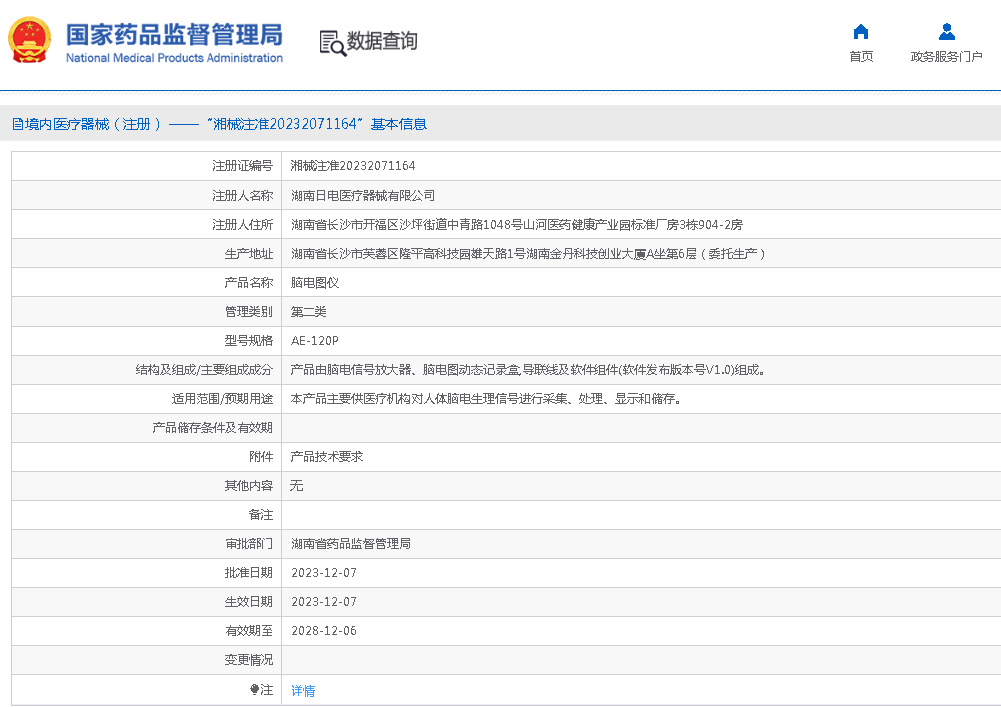Click the home house icon
1001x707 pixels.
coord(860,31)
